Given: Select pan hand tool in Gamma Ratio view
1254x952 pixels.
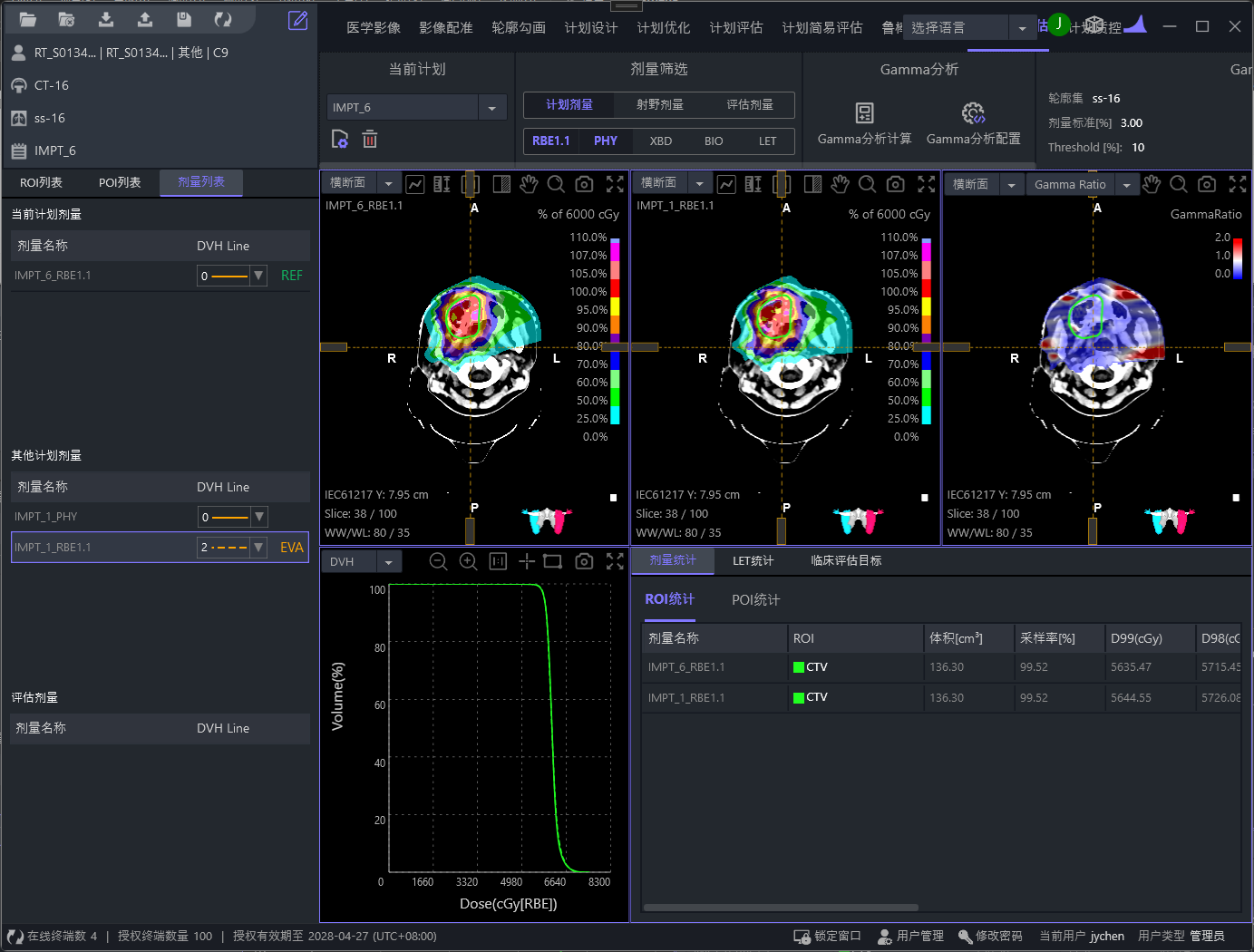Looking at the screenshot, I should pyautogui.click(x=1152, y=184).
